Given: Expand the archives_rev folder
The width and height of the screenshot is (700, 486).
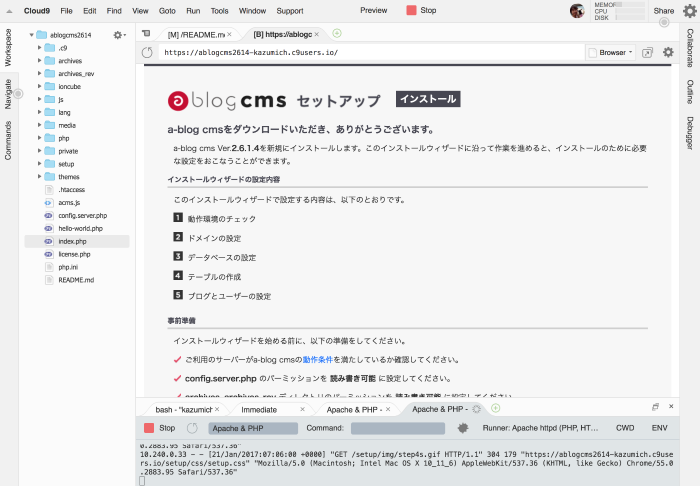Looking at the screenshot, I should coord(39,73).
